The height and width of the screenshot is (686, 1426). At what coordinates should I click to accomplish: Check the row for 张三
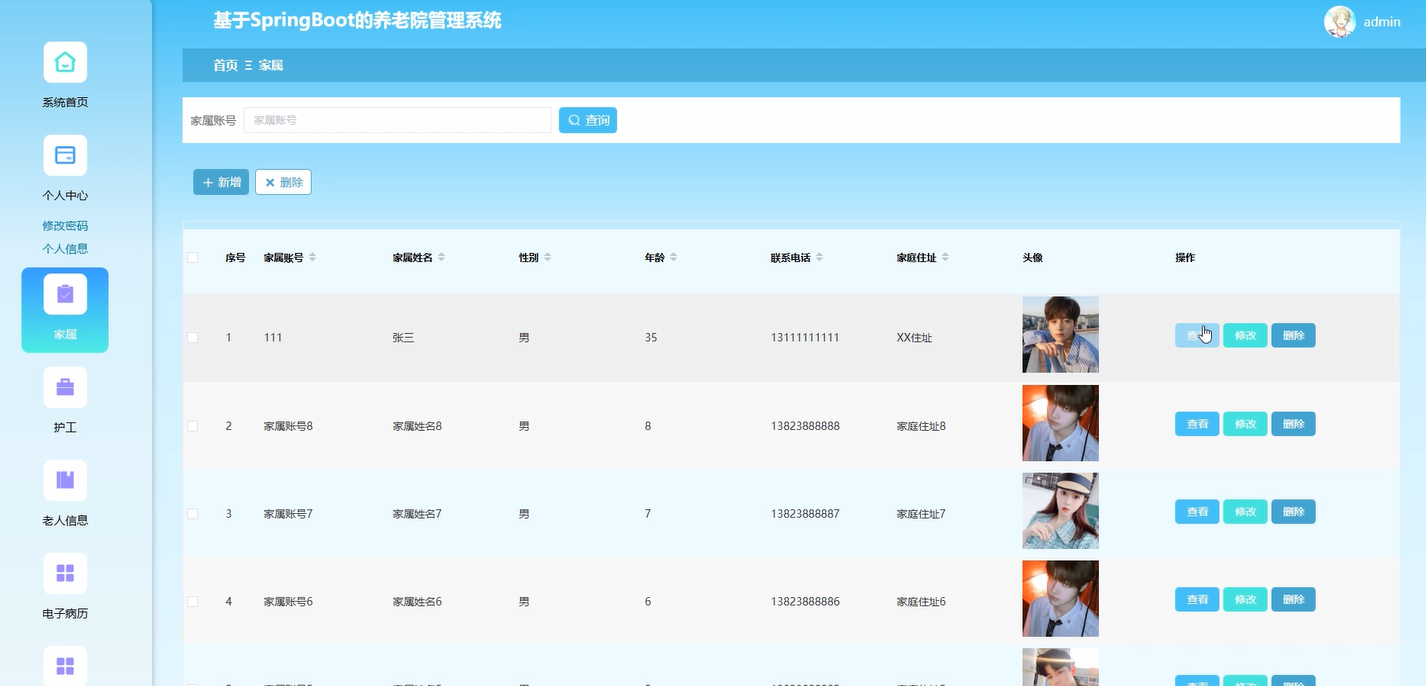pos(192,338)
